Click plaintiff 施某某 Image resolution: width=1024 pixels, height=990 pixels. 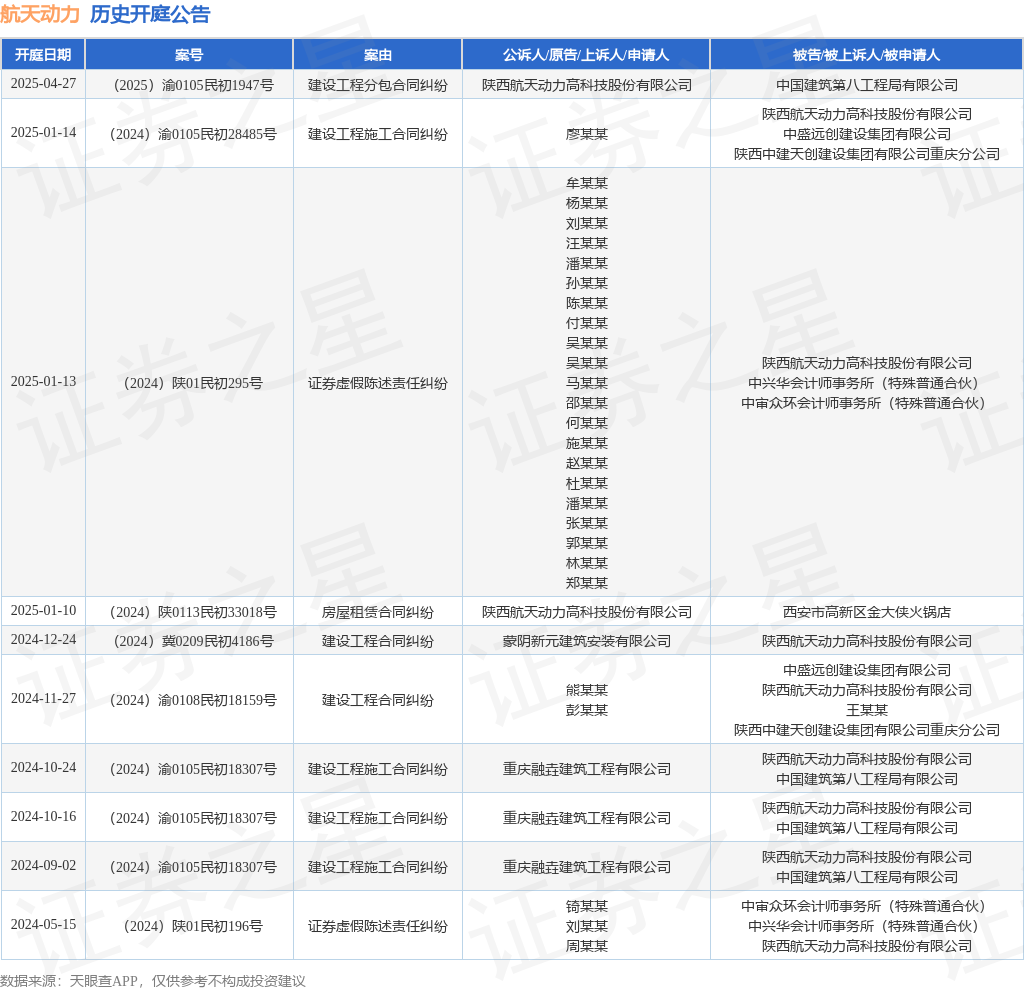(x=586, y=443)
